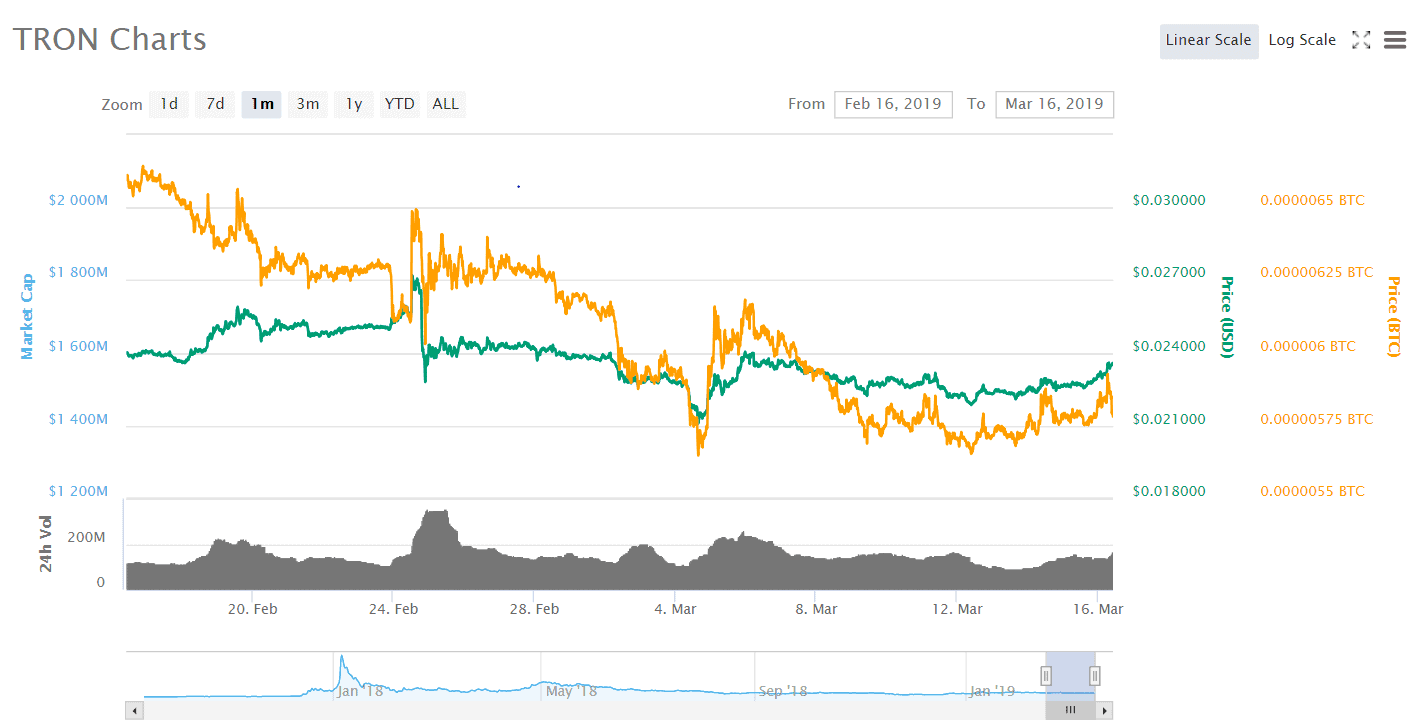Click the 4. Mar date label
This screenshot has height=726, width=1419.
click(x=675, y=609)
